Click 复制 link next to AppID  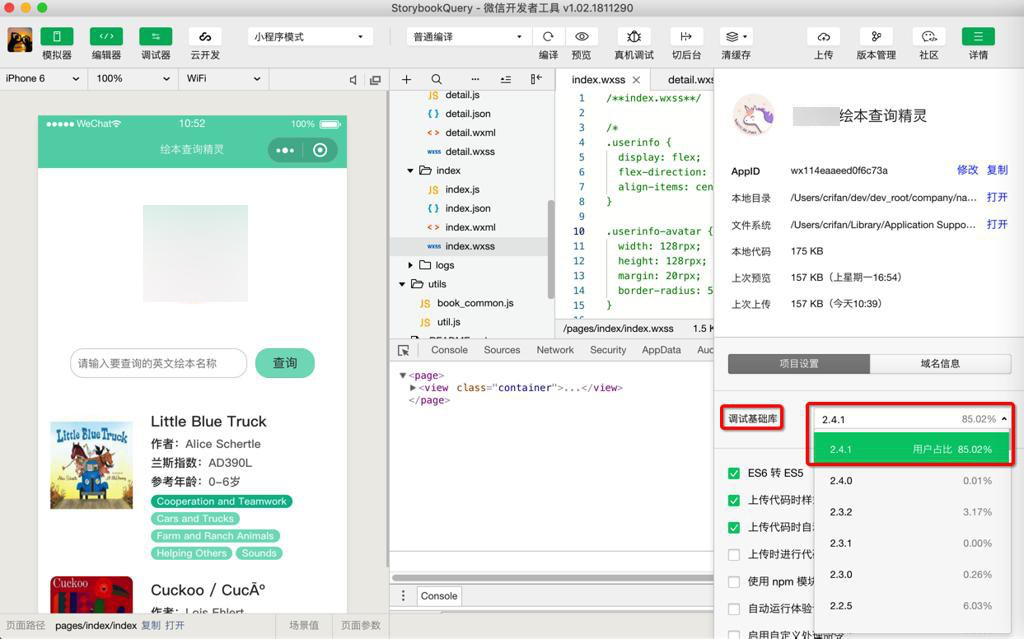point(997,170)
